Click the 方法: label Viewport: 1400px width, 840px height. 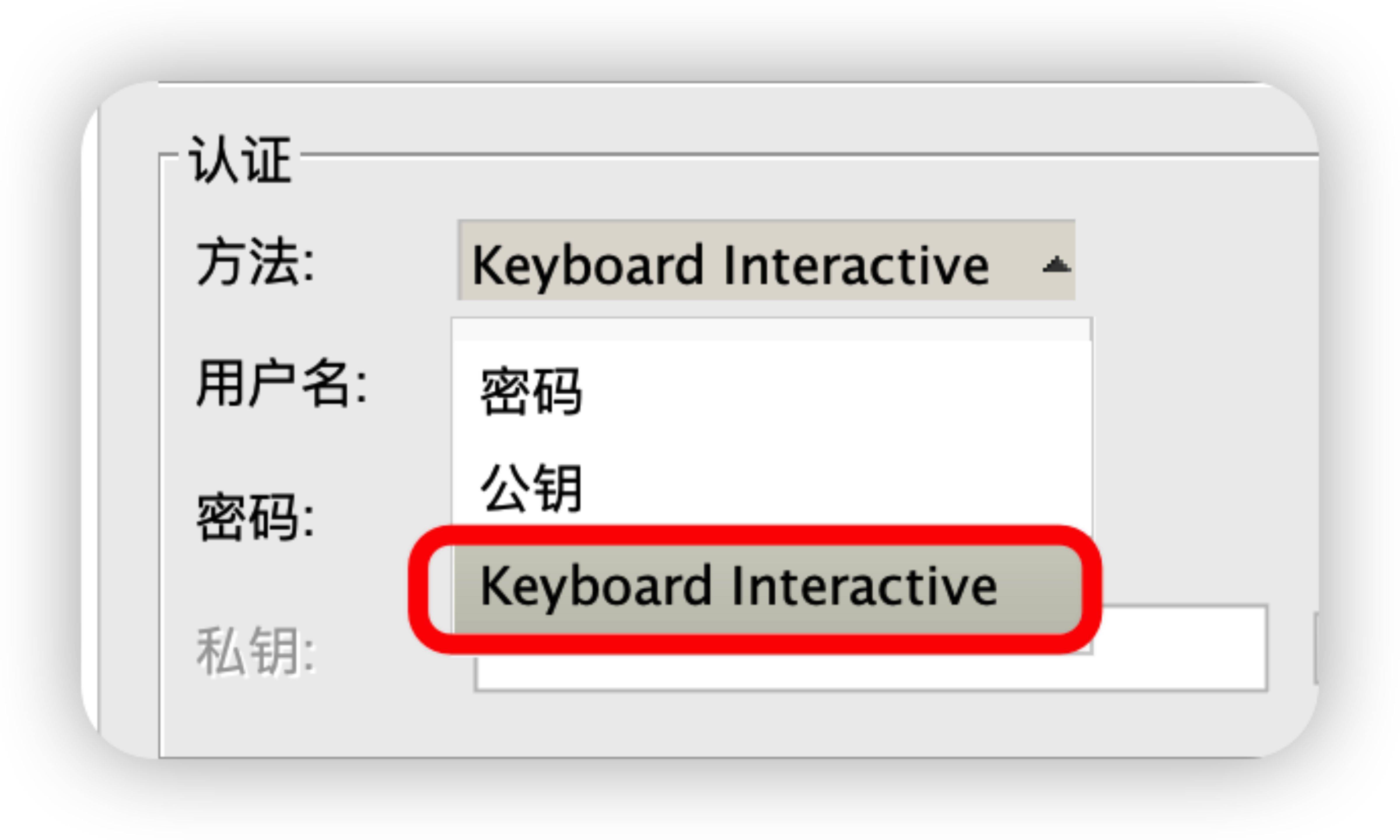[x=255, y=262]
